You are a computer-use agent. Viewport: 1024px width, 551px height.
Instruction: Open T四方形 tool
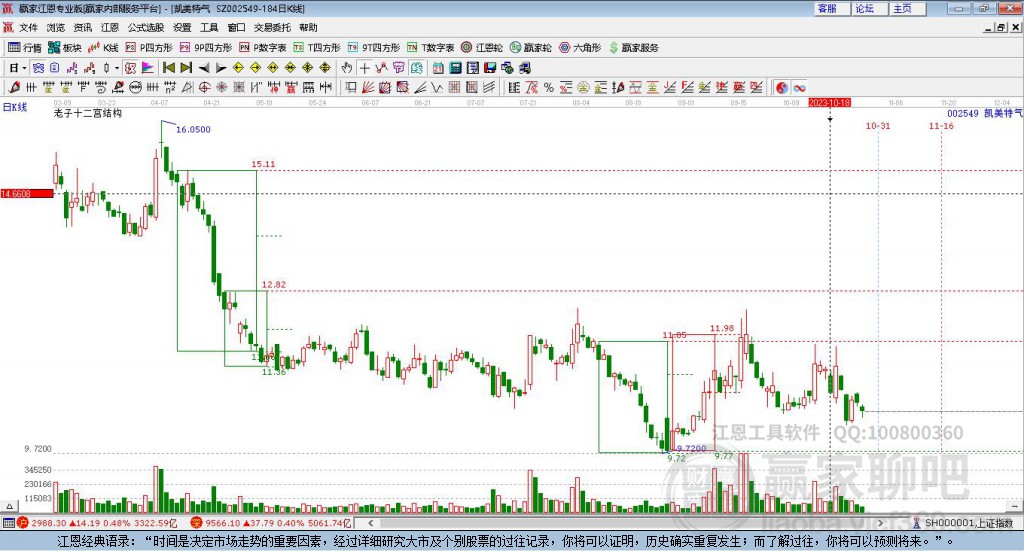point(317,48)
